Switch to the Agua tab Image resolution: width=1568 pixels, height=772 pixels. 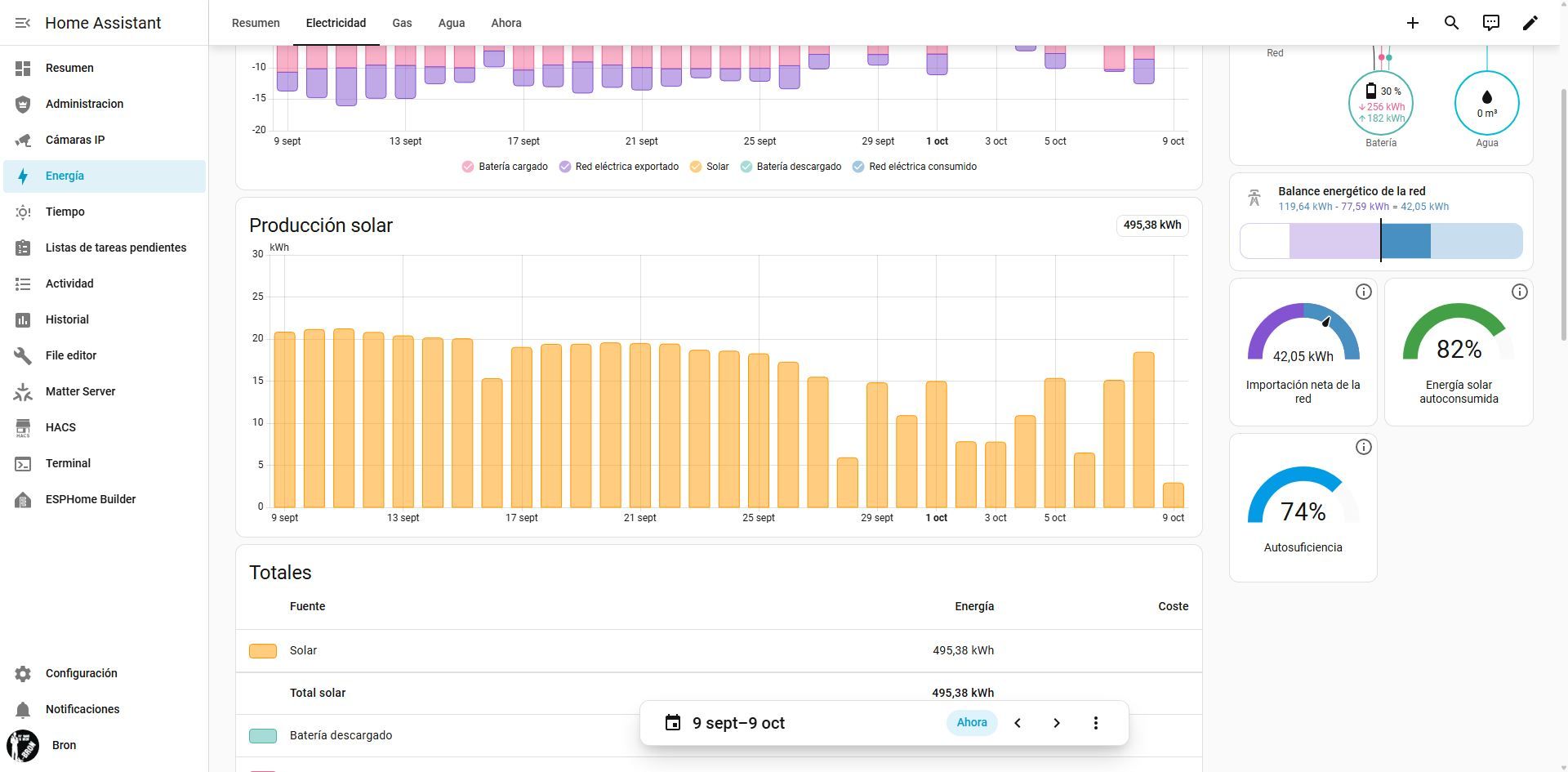click(452, 23)
